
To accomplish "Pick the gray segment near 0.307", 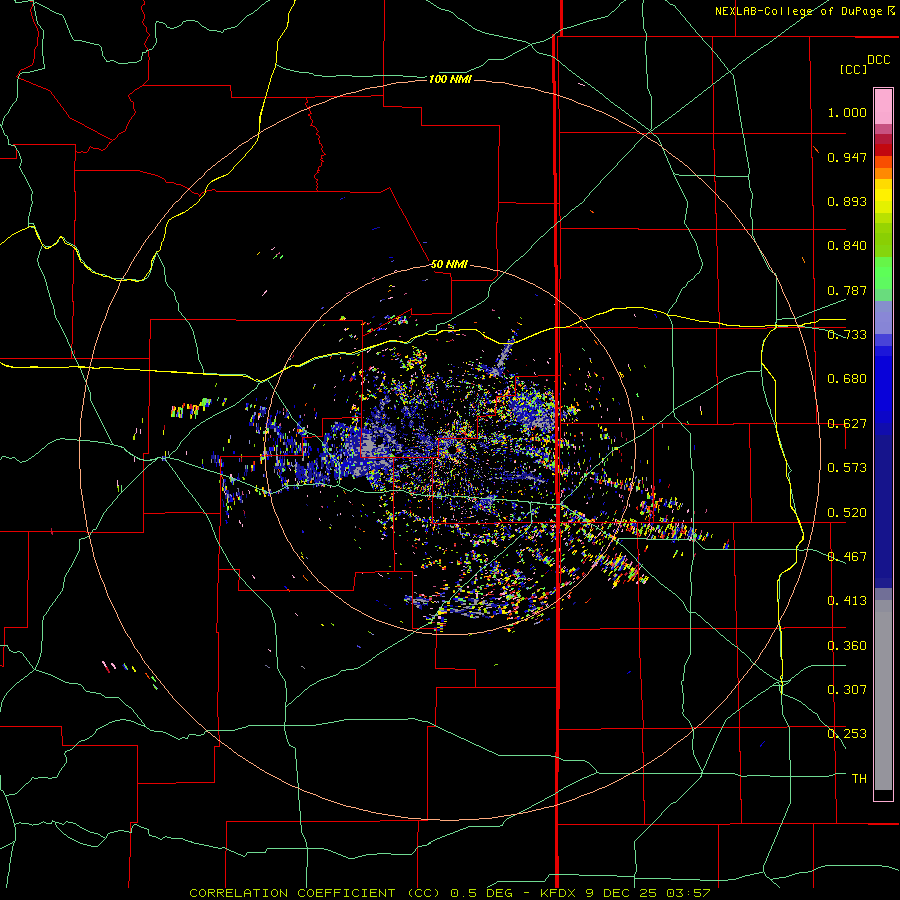I will (883, 695).
